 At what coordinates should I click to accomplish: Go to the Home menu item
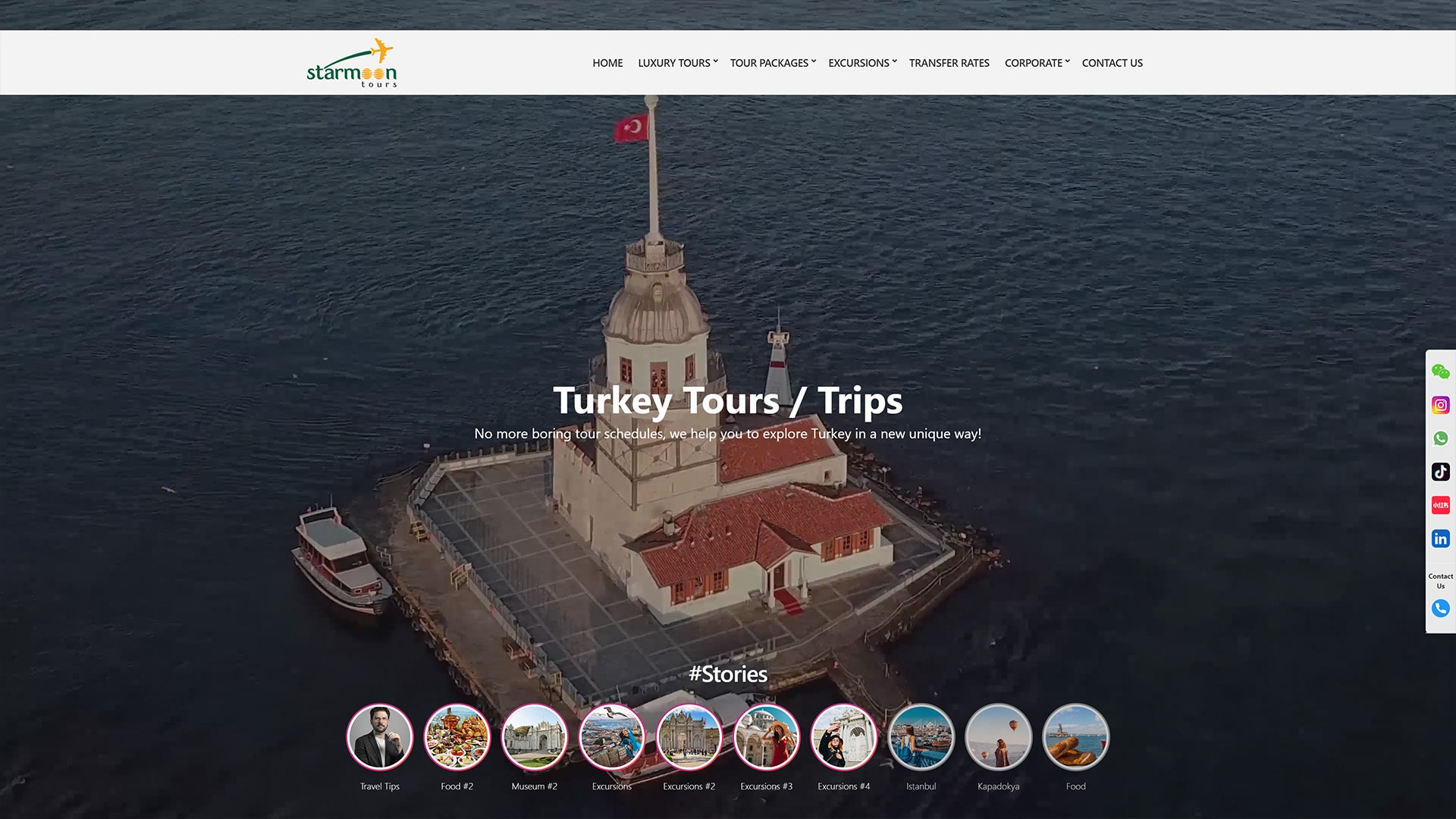(x=607, y=63)
